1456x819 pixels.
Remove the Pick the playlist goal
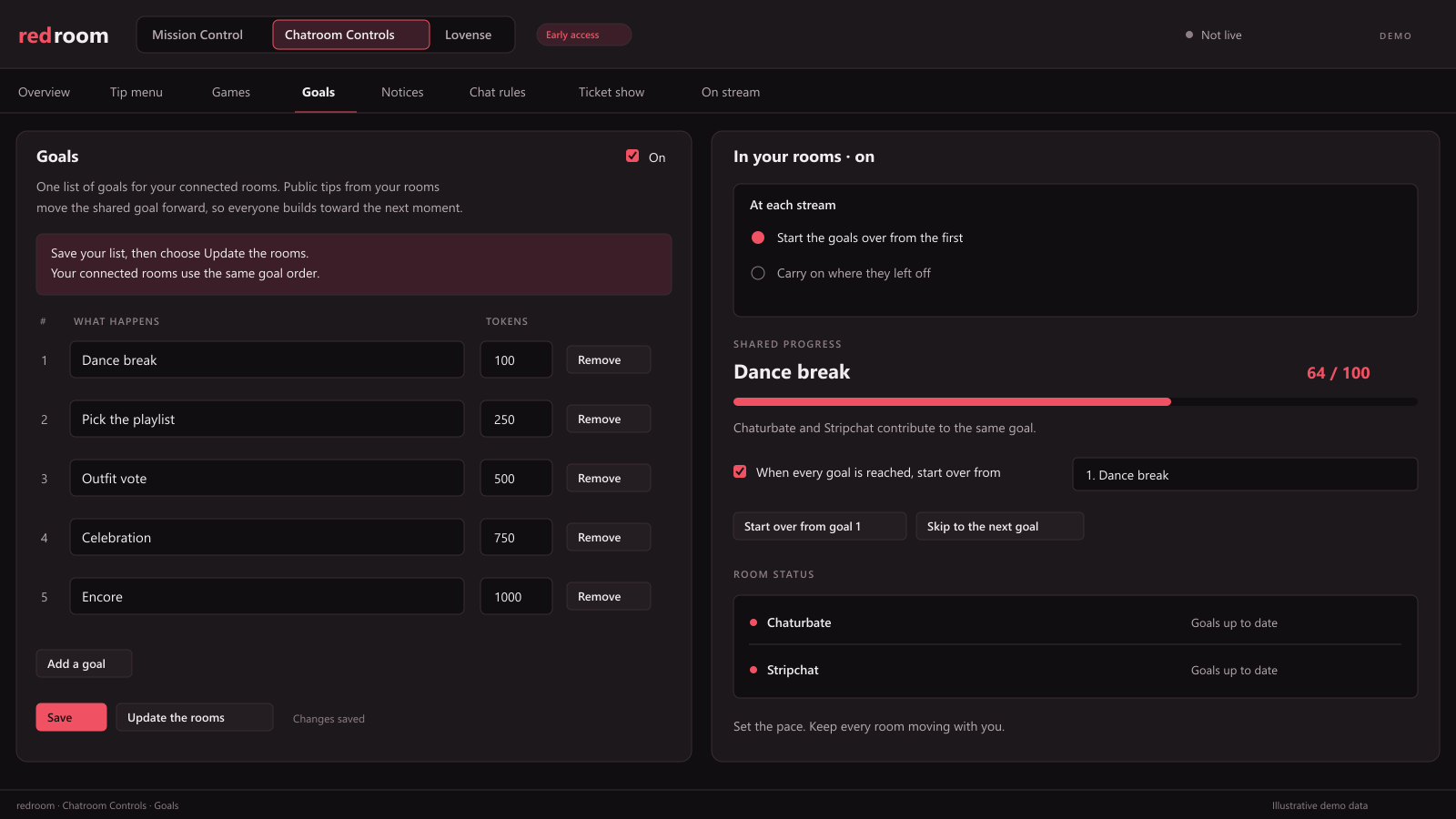[x=608, y=419]
